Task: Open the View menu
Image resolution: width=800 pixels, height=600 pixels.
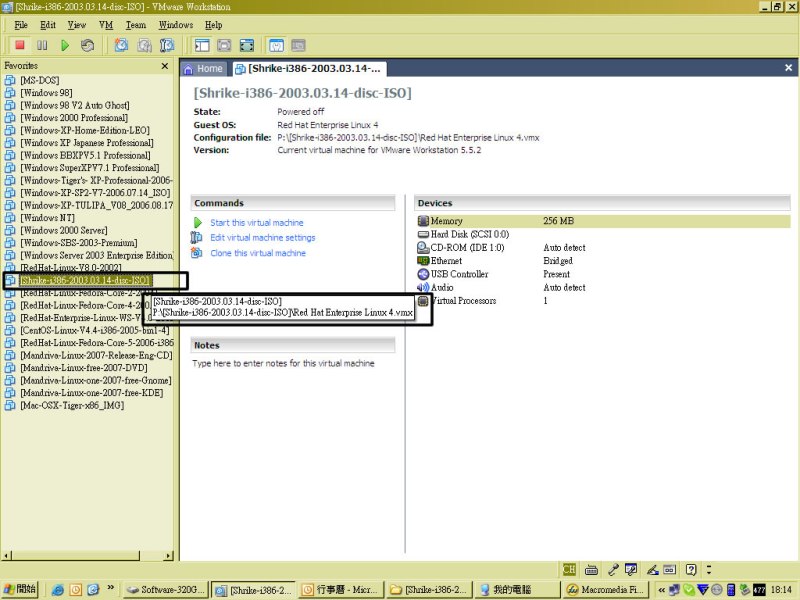Action: 77,25
